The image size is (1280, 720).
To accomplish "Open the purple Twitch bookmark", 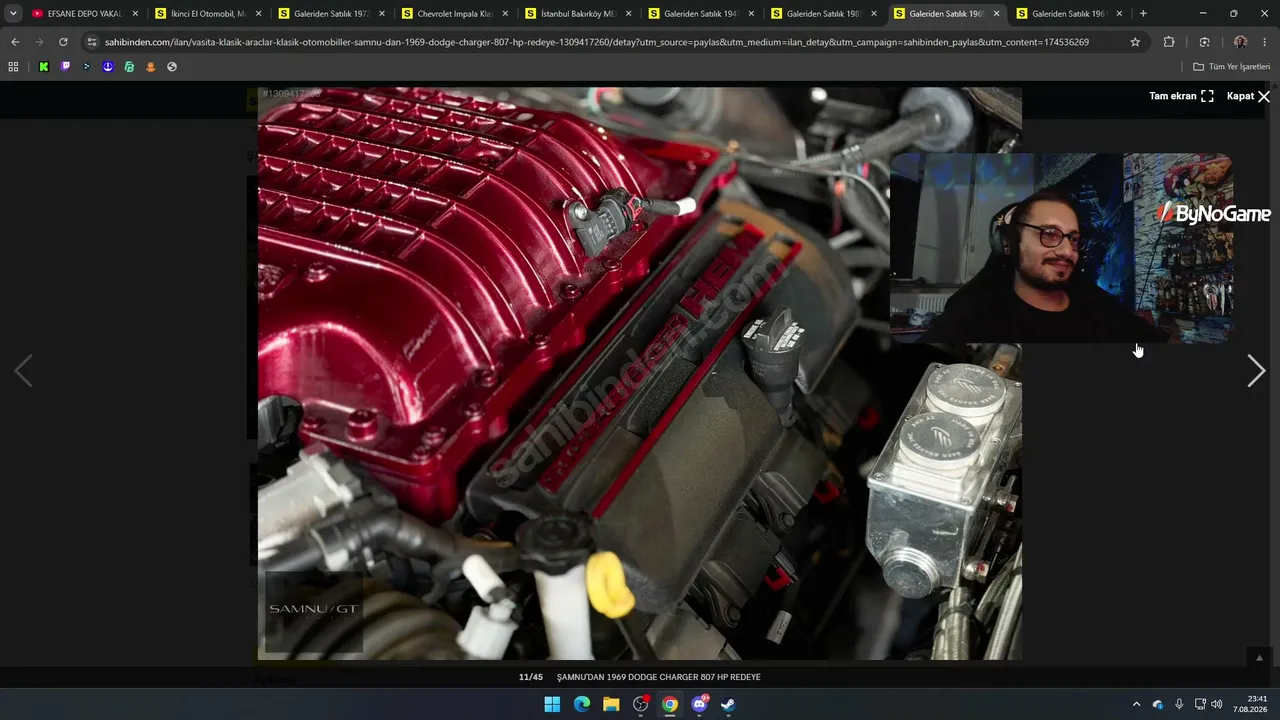I will pyautogui.click(x=65, y=67).
